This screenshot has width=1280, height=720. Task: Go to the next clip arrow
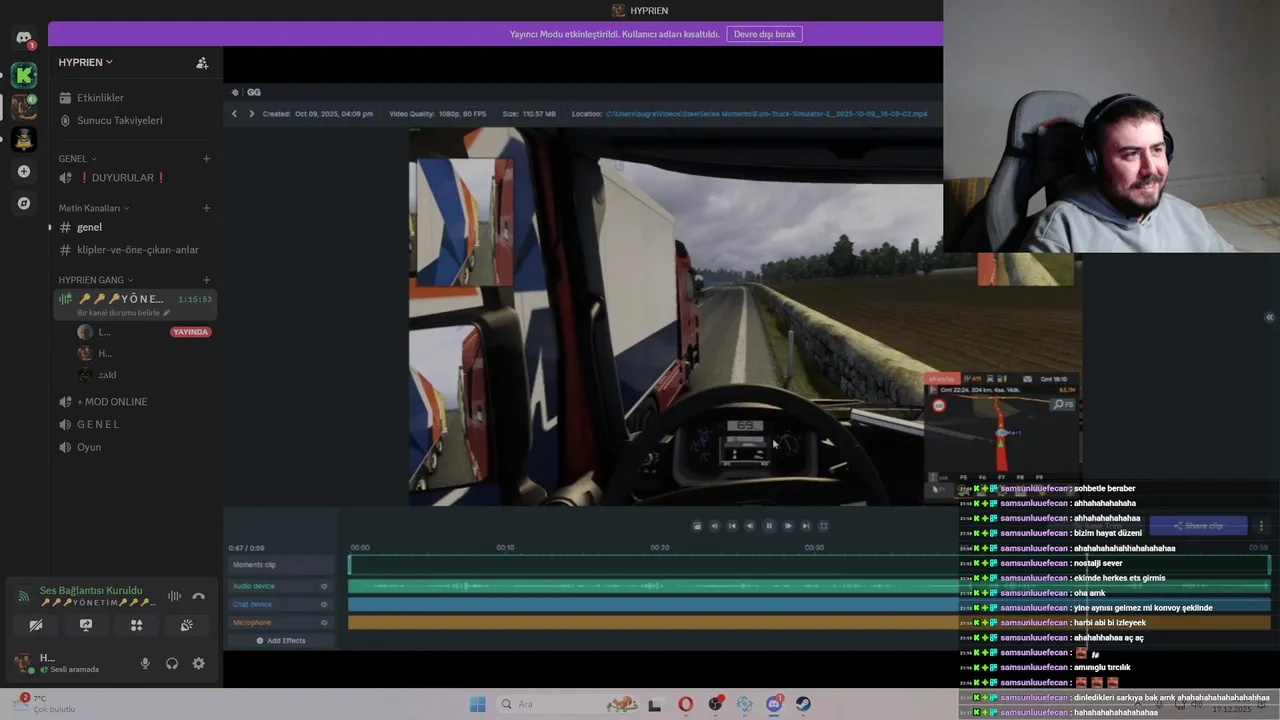pos(251,114)
